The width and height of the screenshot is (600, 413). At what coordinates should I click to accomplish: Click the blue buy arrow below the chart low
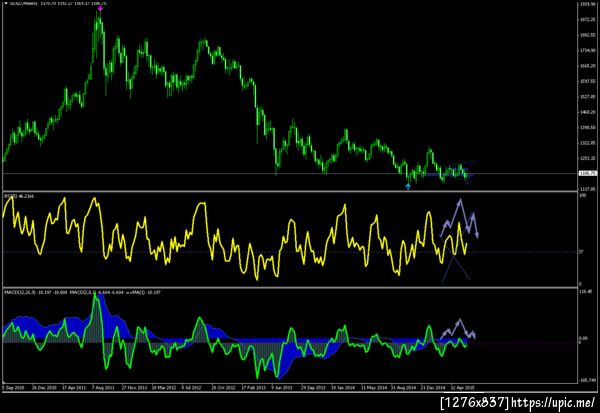(x=408, y=186)
